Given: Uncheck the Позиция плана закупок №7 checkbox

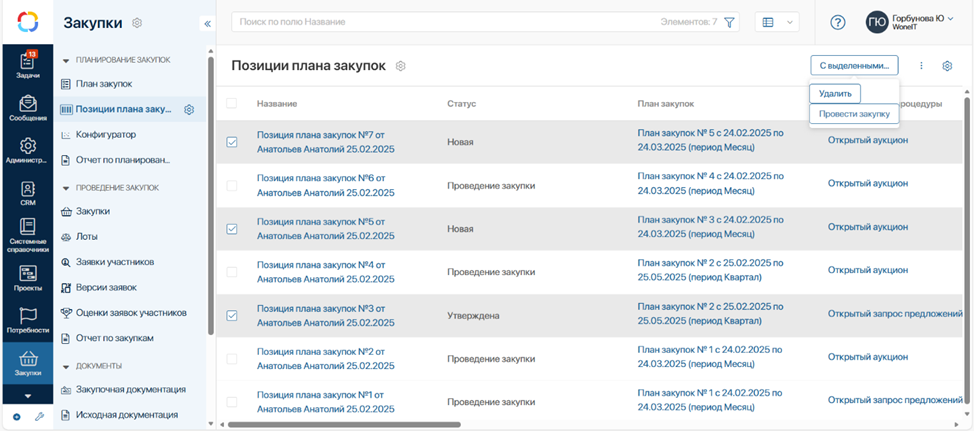Looking at the screenshot, I should pyautogui.click(x=232, y=142).
